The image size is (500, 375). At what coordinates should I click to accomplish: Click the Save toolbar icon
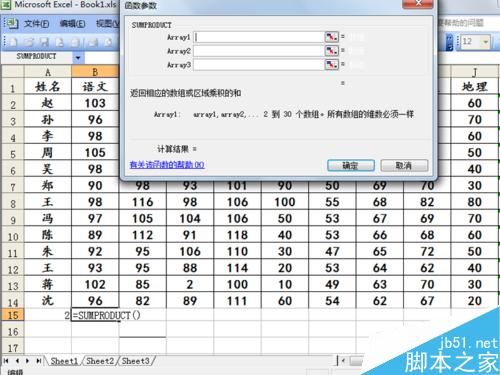click(x=44, y=42)
